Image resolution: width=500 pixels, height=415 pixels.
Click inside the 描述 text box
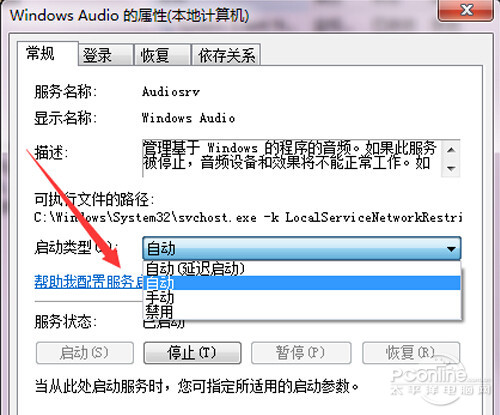[292, 158]
